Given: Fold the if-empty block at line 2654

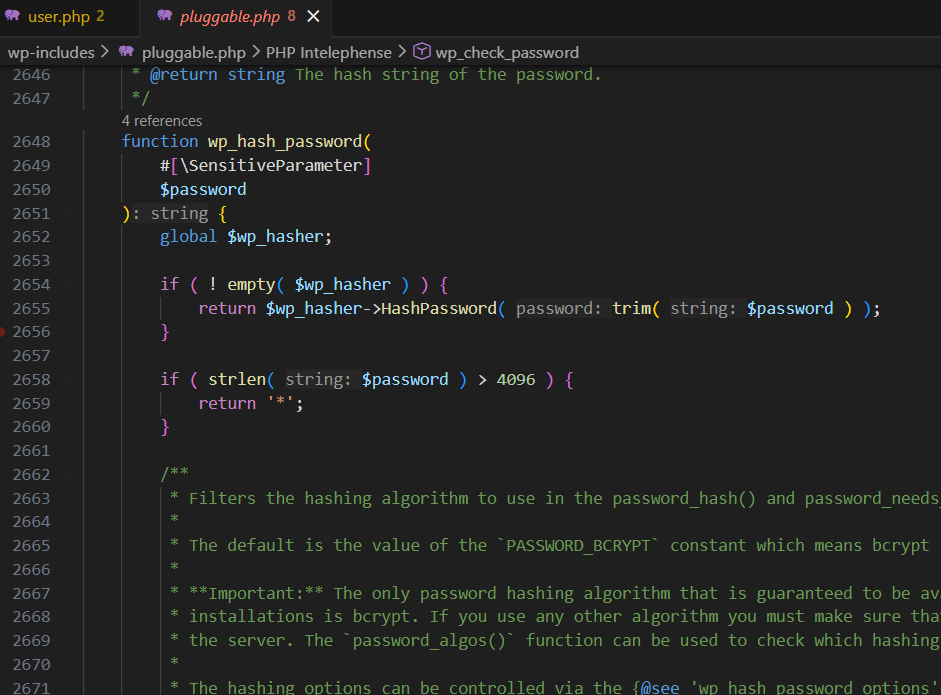Looking at the screenshot, I should tap(70, 284).
